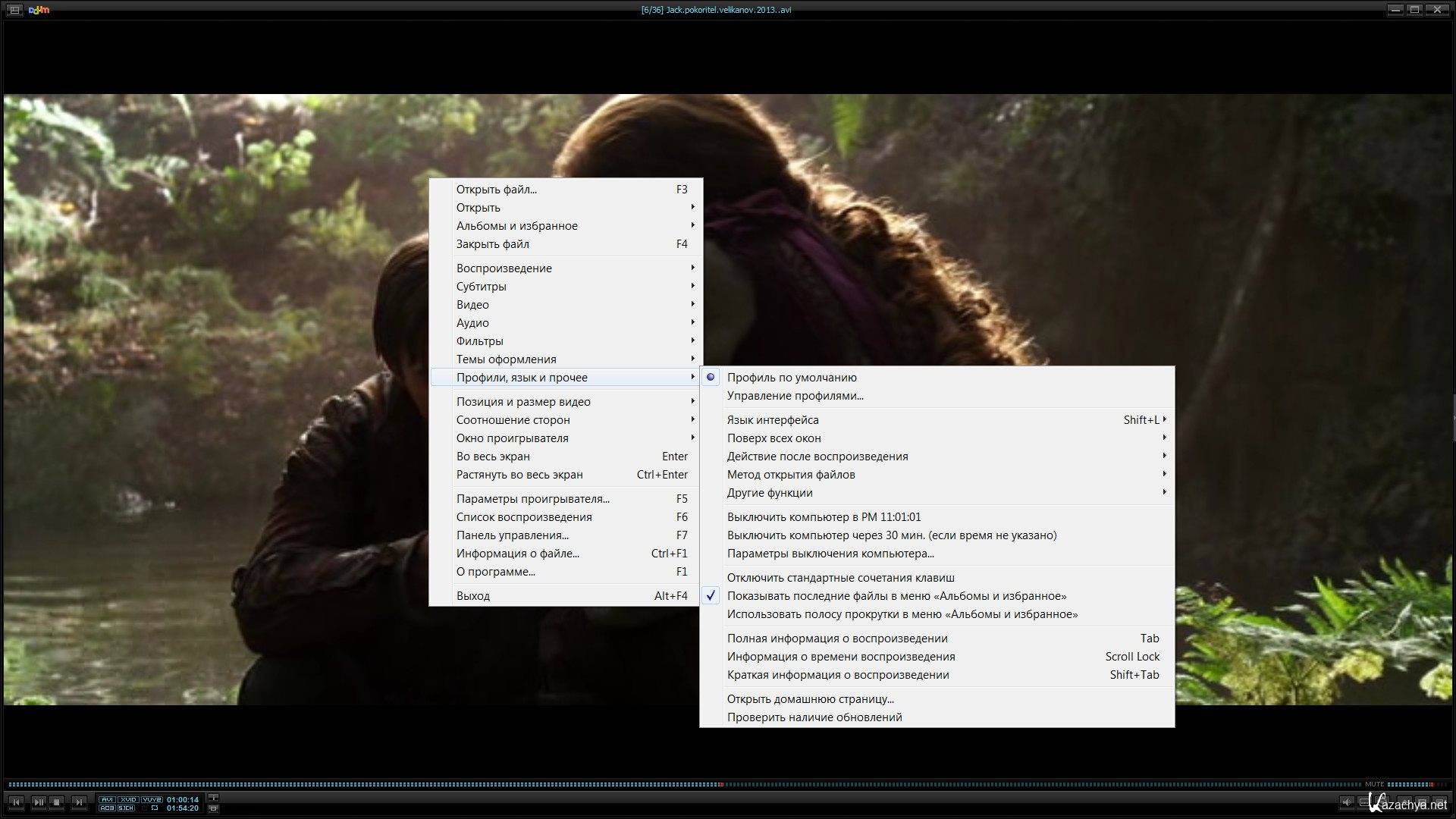Expand the 'Поверх всех окон' submenu

773,438
